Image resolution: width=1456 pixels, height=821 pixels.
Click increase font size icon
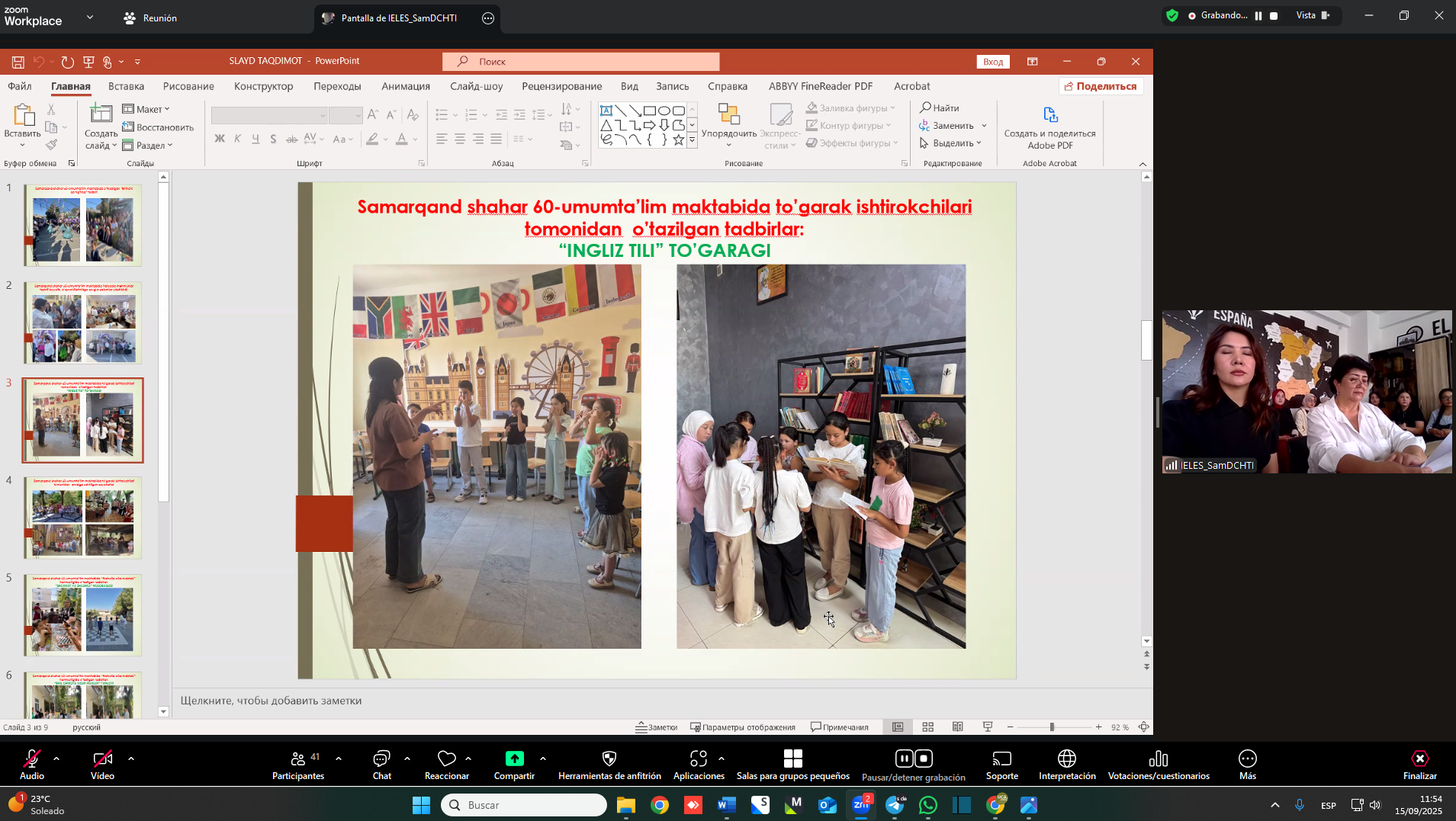(x=373, y=115)
